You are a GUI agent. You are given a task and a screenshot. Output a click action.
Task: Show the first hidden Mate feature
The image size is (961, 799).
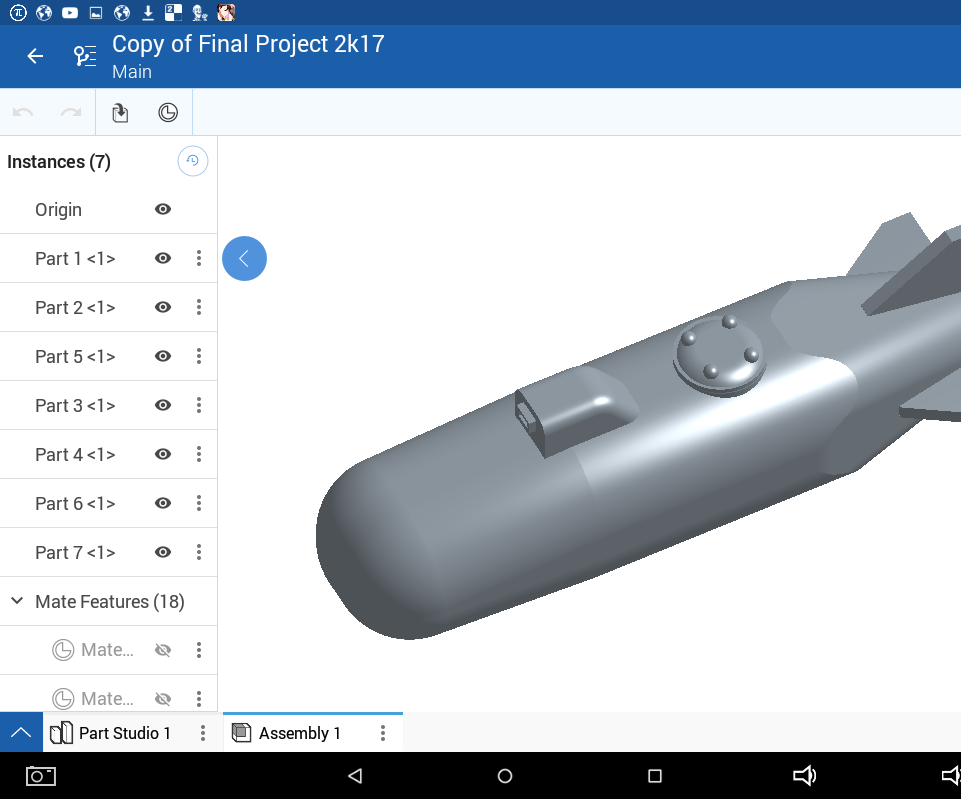tap(162, 649)
